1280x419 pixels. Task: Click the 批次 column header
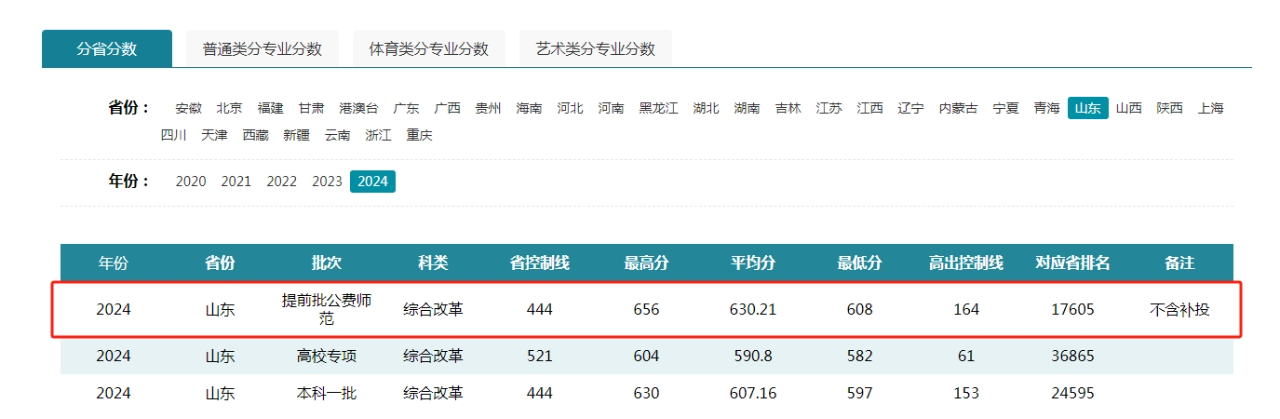coord(327,263)
